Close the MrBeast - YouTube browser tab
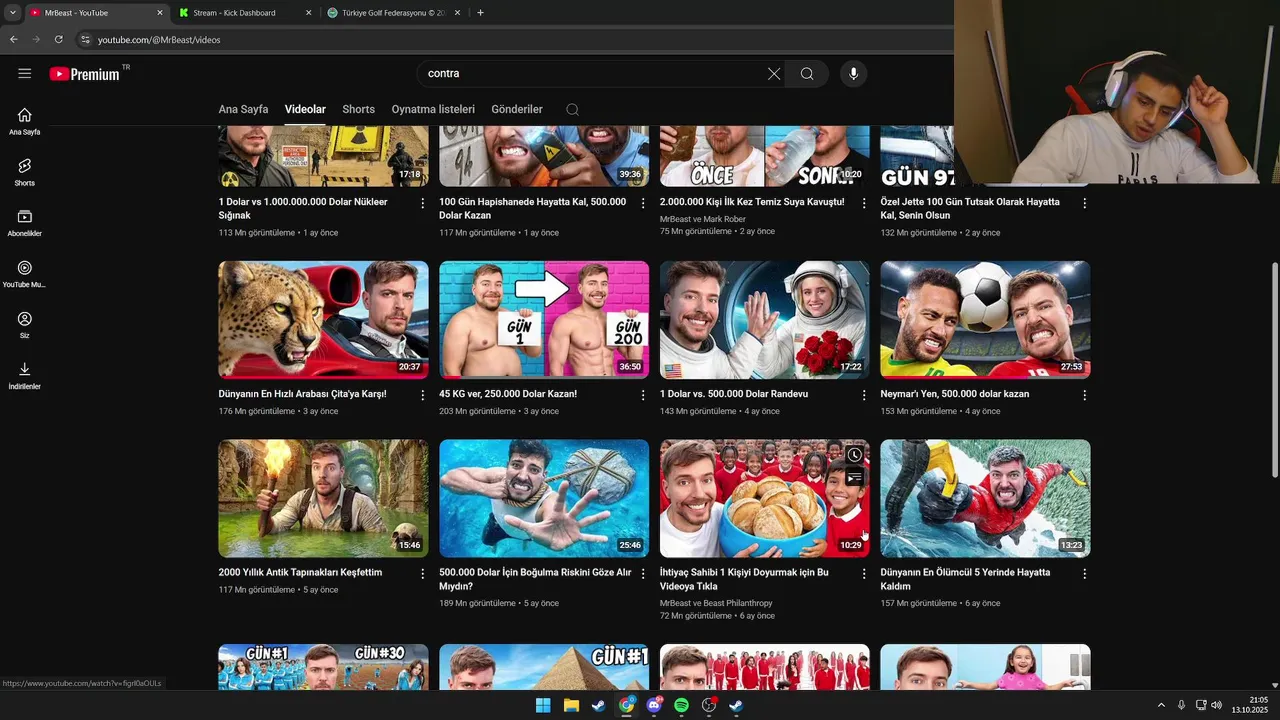 tap(159, 13)
